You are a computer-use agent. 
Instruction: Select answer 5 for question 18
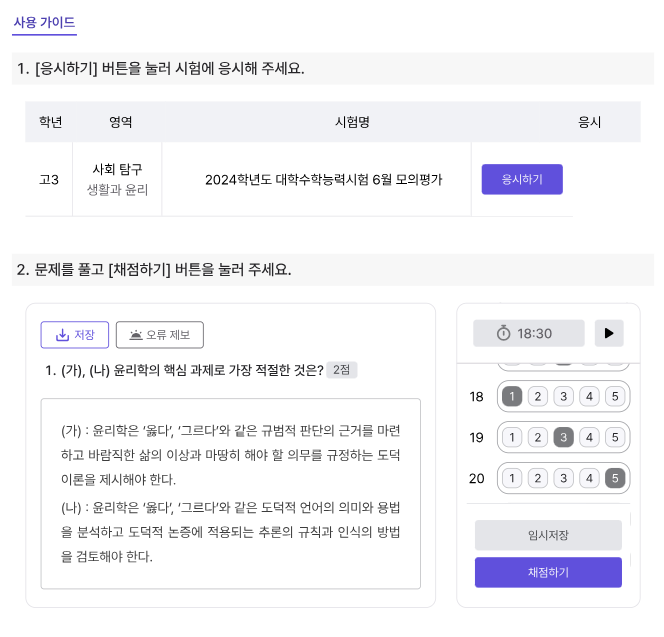click(615, 396)
